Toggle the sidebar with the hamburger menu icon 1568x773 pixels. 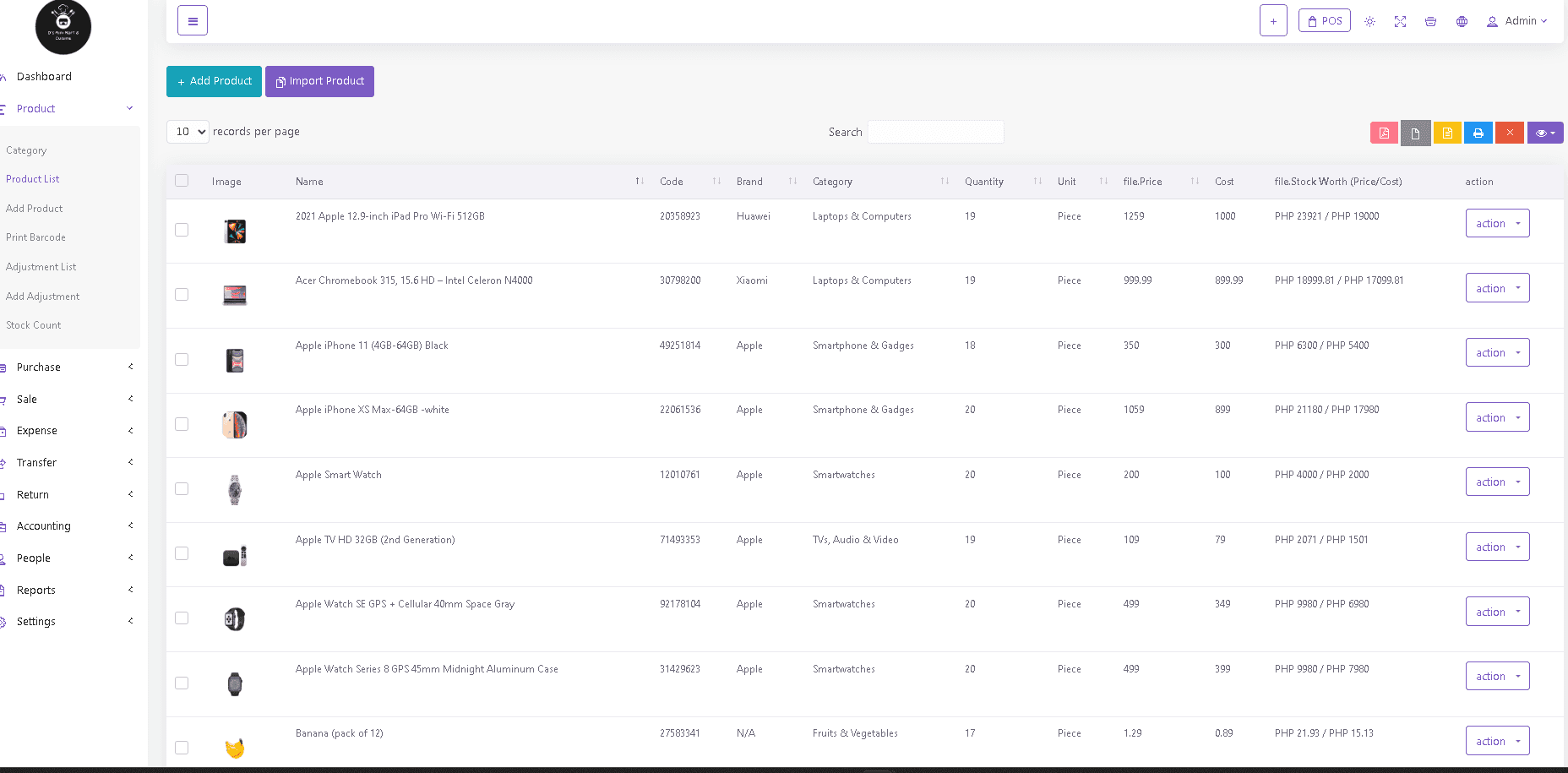click(193, 21)
